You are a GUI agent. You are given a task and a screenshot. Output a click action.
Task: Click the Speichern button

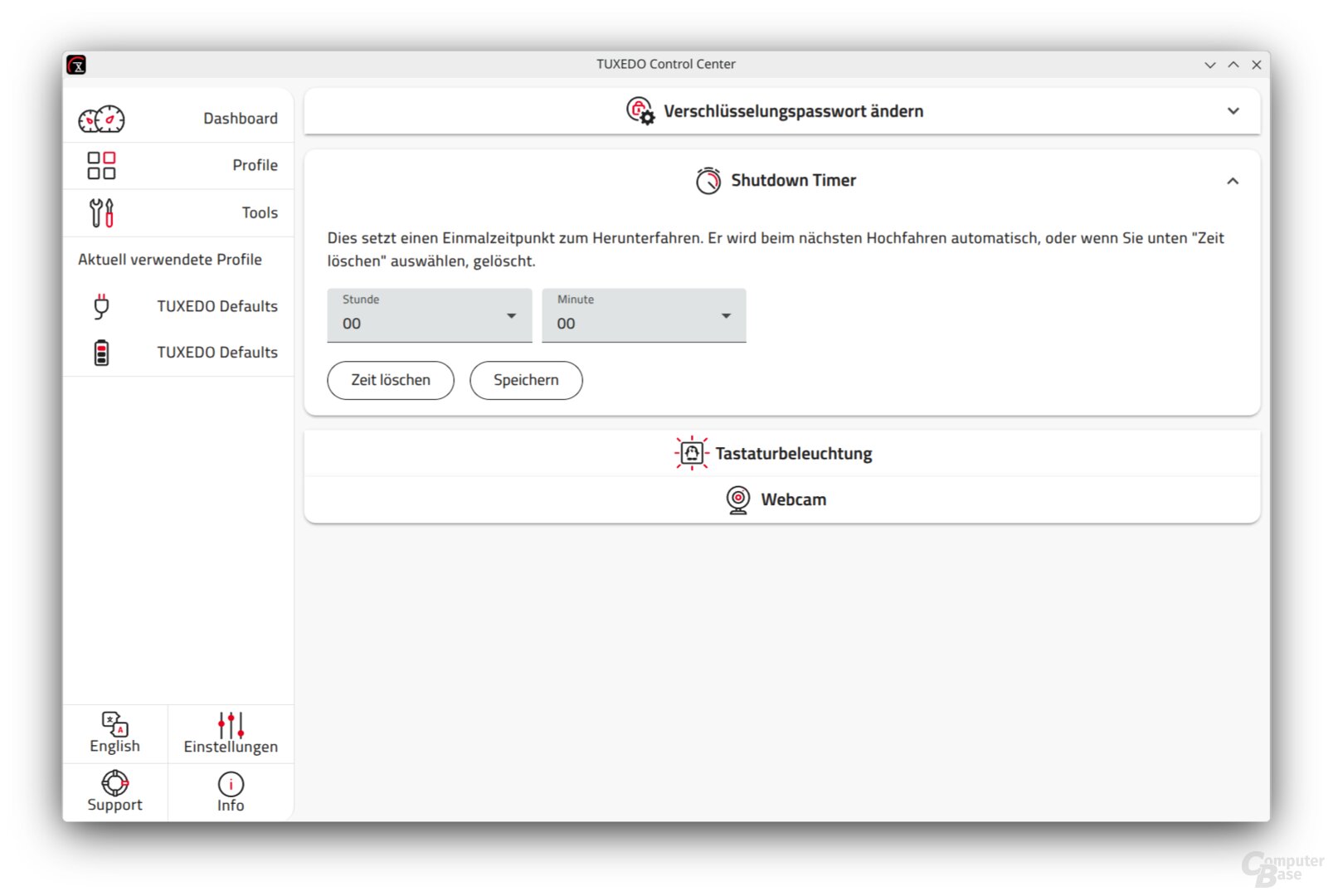(526, 380)
